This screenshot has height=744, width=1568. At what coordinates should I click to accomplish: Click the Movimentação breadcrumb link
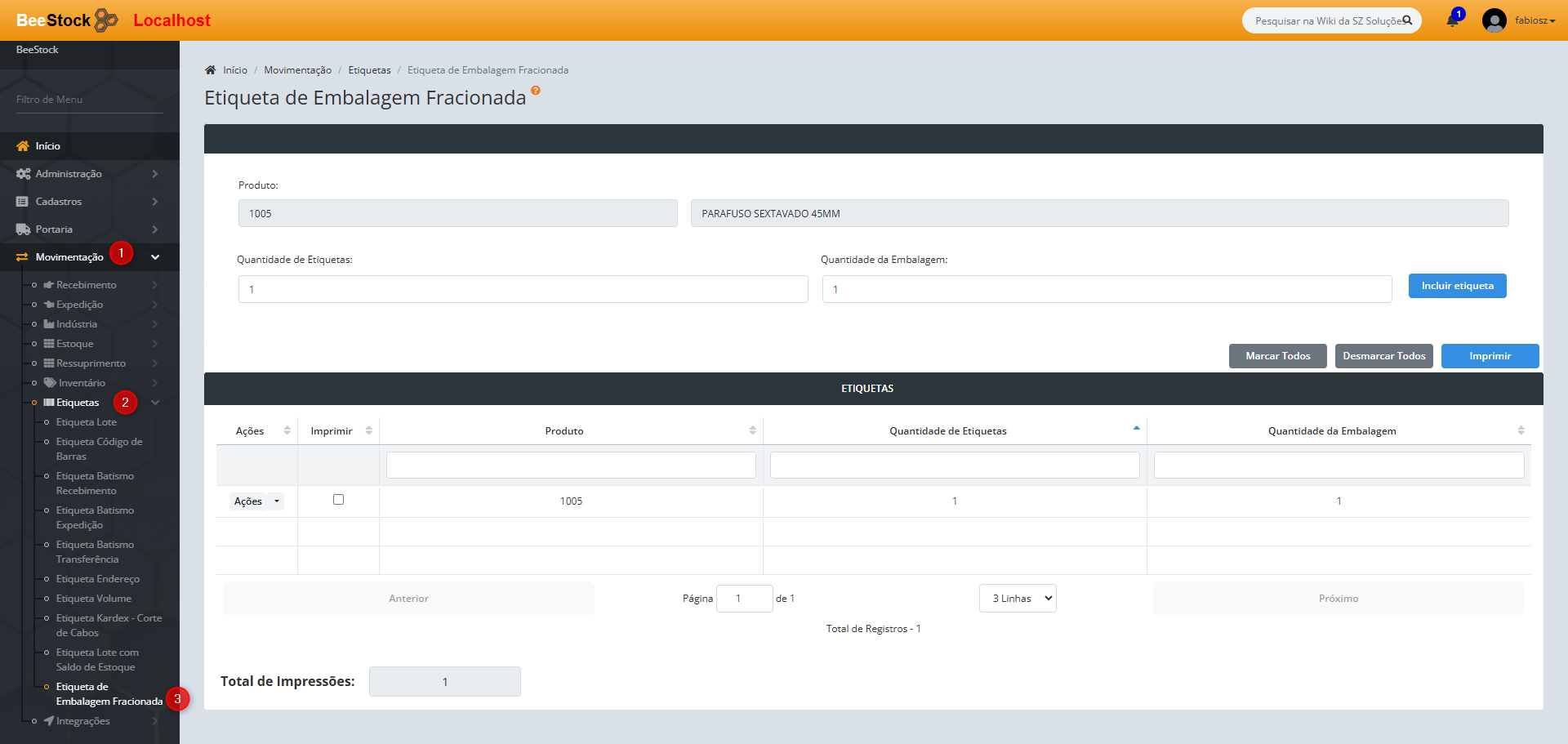point(297,70)
